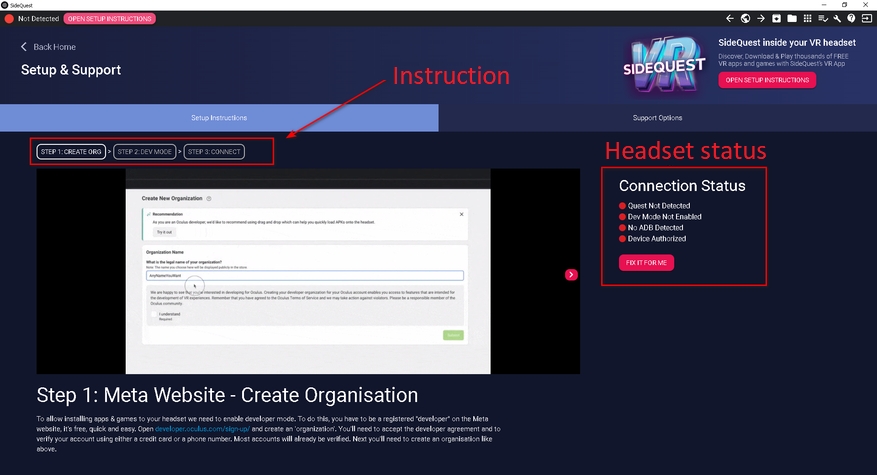Viewport: 877px width, 475px height.
Task: Click the help question mark icon
Action: (x=852, y=19)
